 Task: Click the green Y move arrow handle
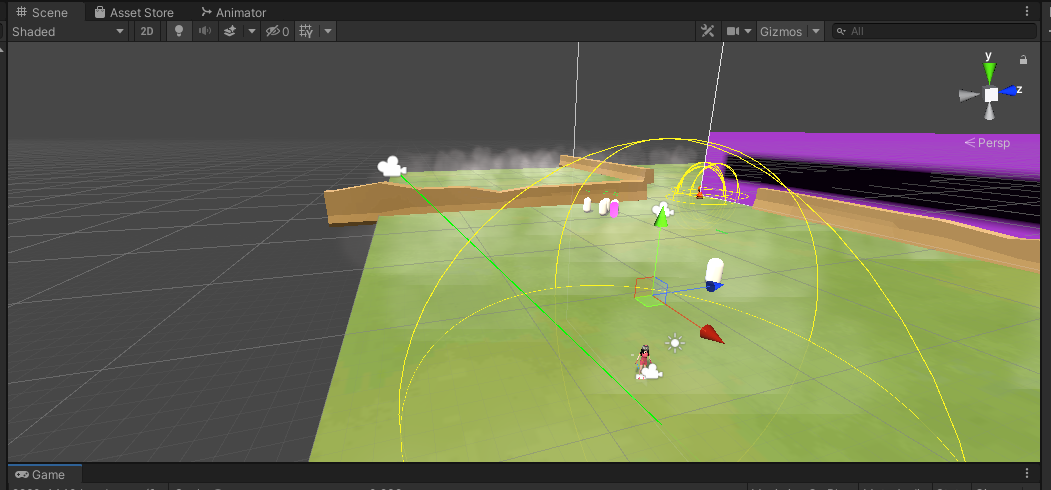662,217
